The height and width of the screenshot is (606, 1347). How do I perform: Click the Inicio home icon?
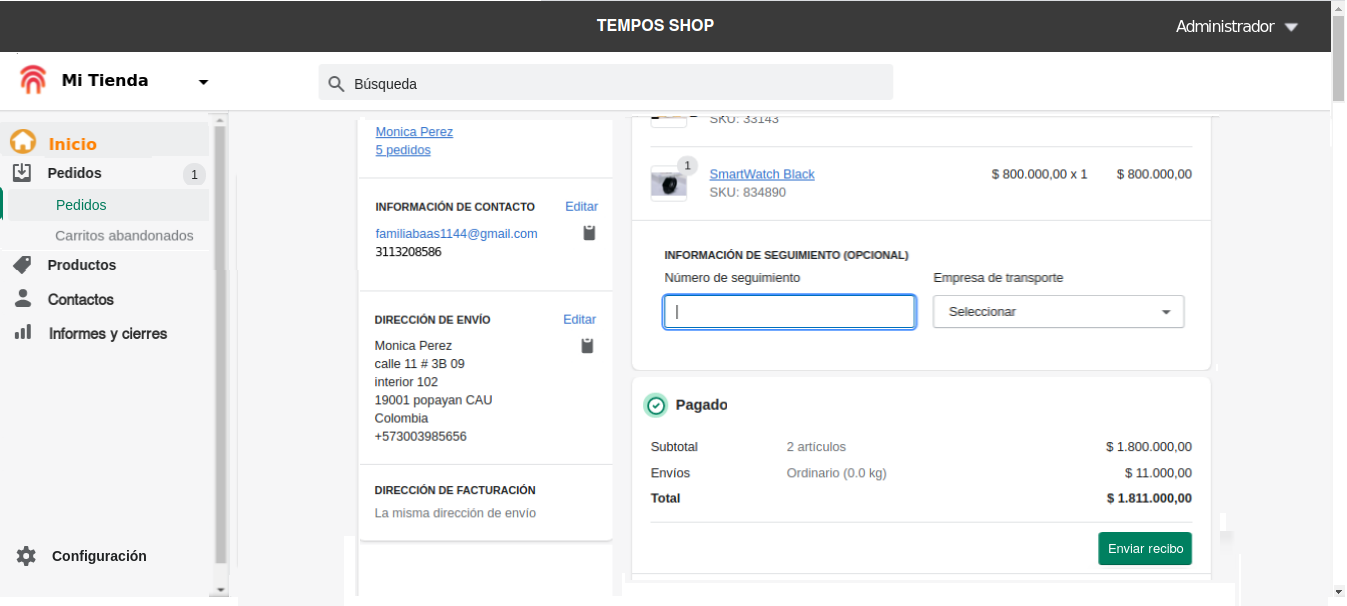click(23, 143)
